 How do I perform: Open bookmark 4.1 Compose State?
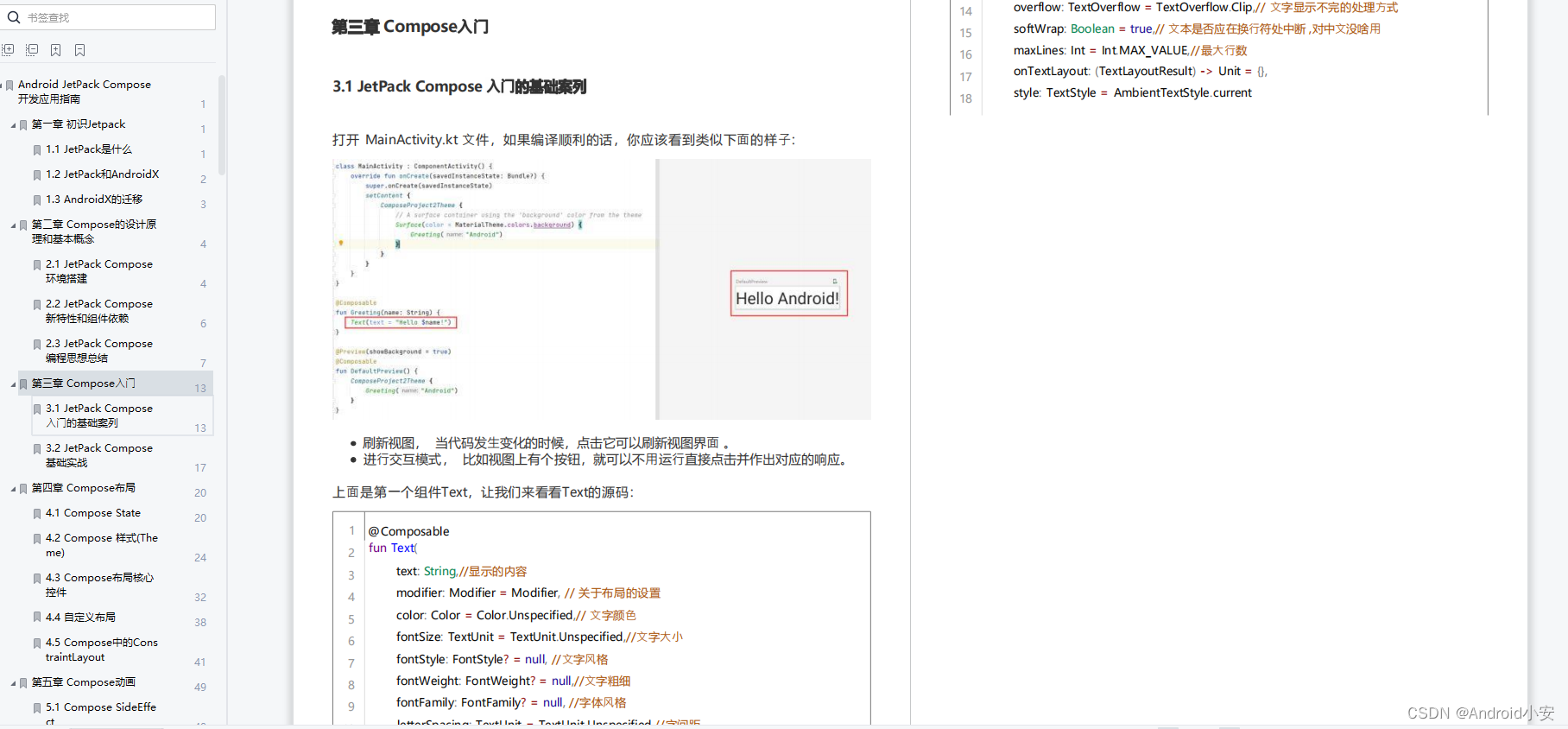93,513
